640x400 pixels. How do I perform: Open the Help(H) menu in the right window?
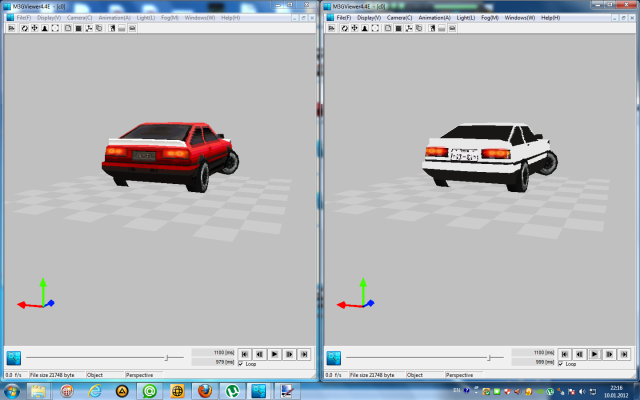click(550, 18)
